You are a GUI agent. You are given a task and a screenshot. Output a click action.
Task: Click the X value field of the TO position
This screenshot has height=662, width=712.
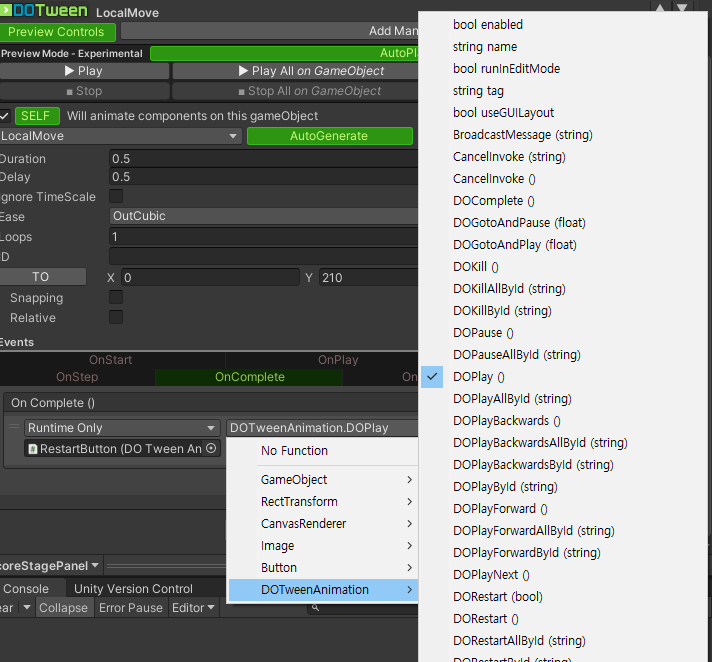[210, 277]
